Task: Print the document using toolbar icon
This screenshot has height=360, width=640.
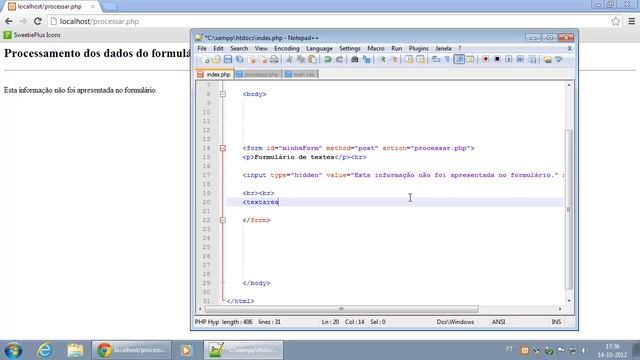Action: 274,60
